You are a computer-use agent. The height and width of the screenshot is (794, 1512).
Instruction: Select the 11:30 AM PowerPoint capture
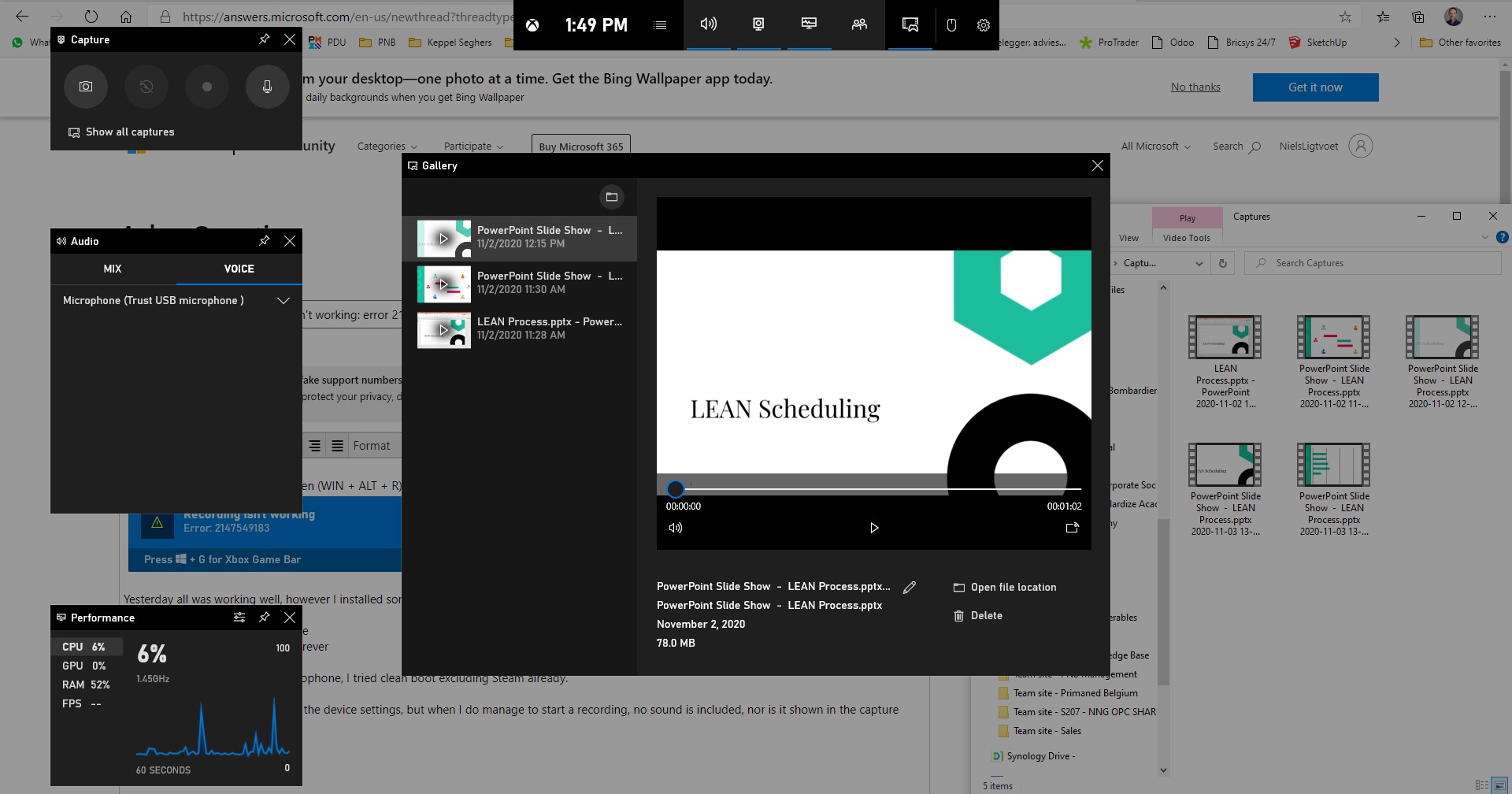pos(520,284)
